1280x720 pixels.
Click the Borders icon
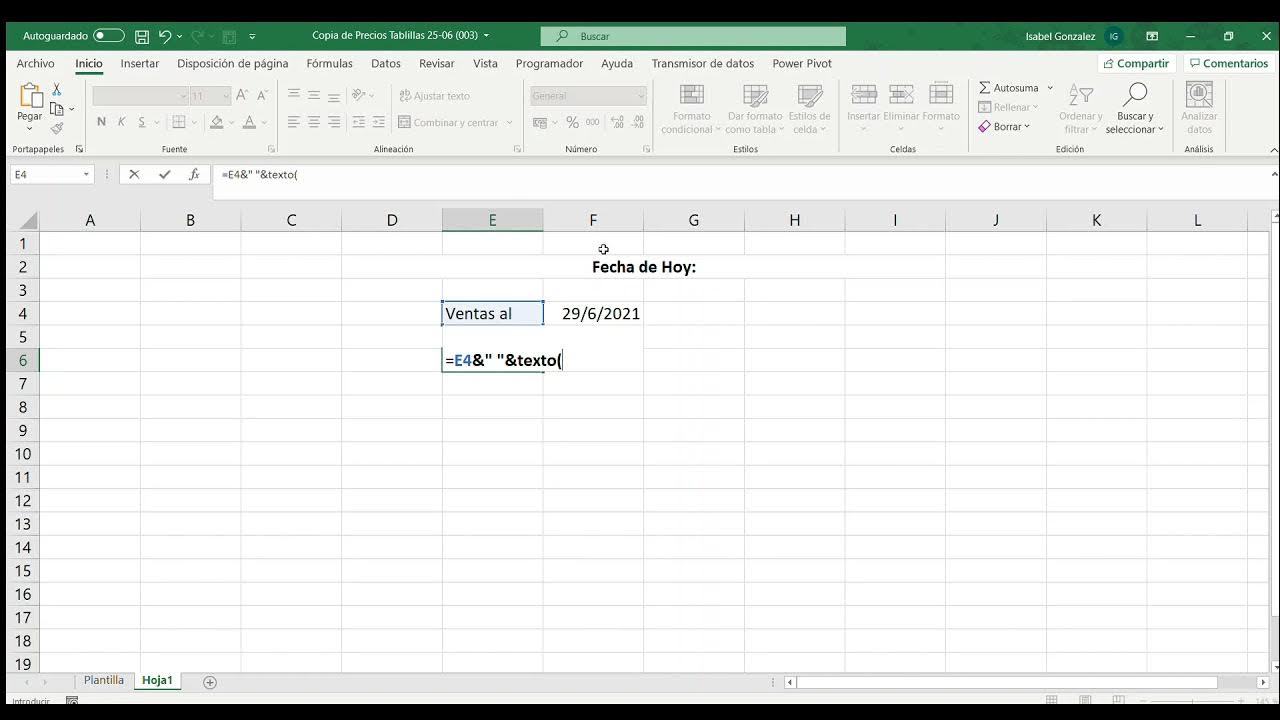point(179,122)
